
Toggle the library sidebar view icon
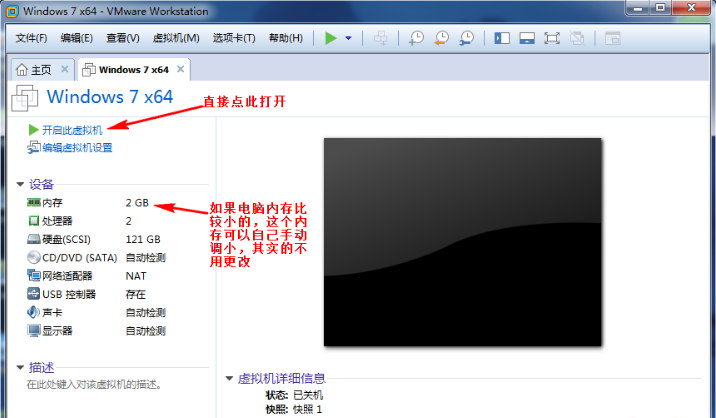click(x=502, y=38)
